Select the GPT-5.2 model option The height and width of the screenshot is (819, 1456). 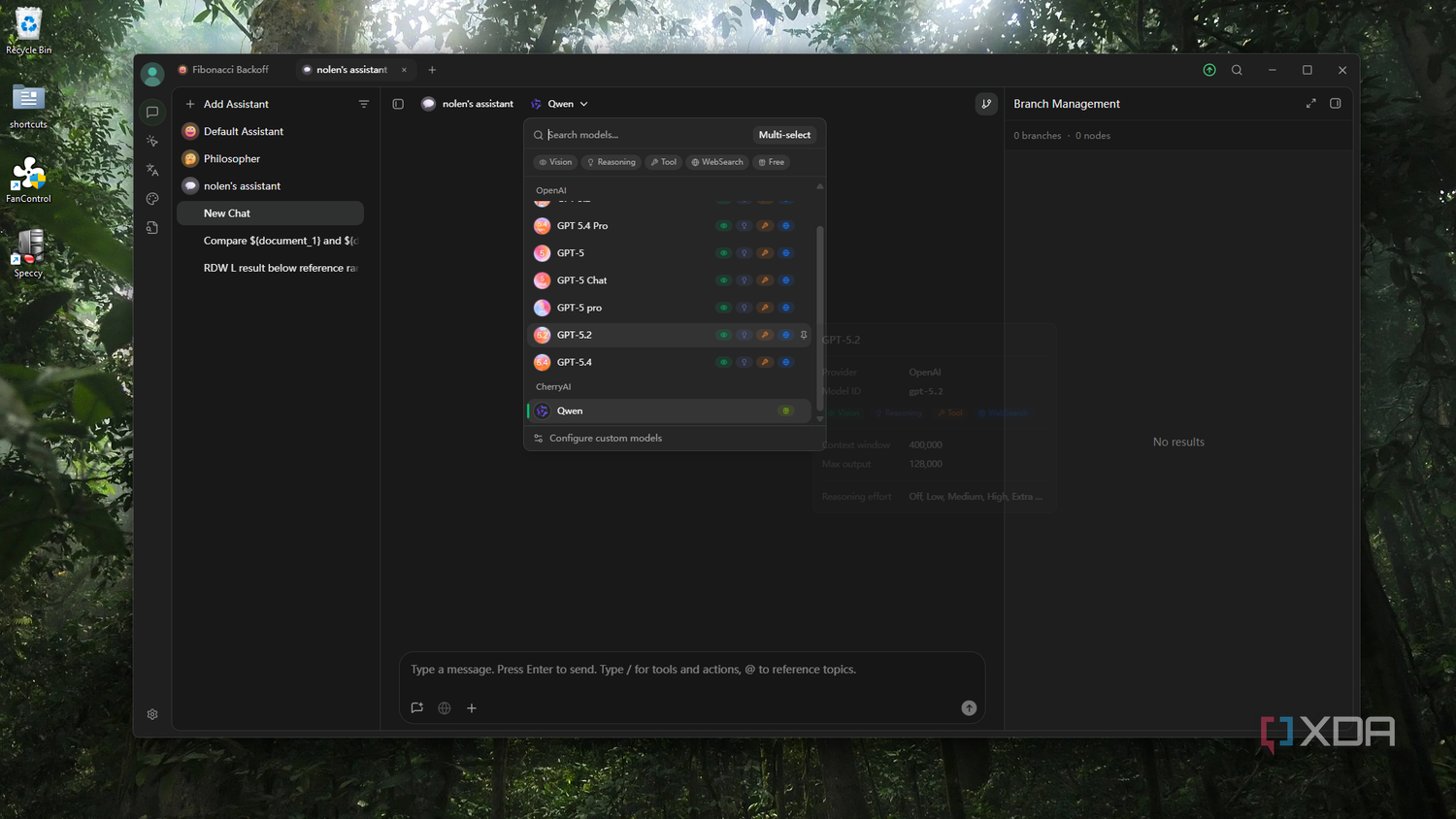coord(670,335)
